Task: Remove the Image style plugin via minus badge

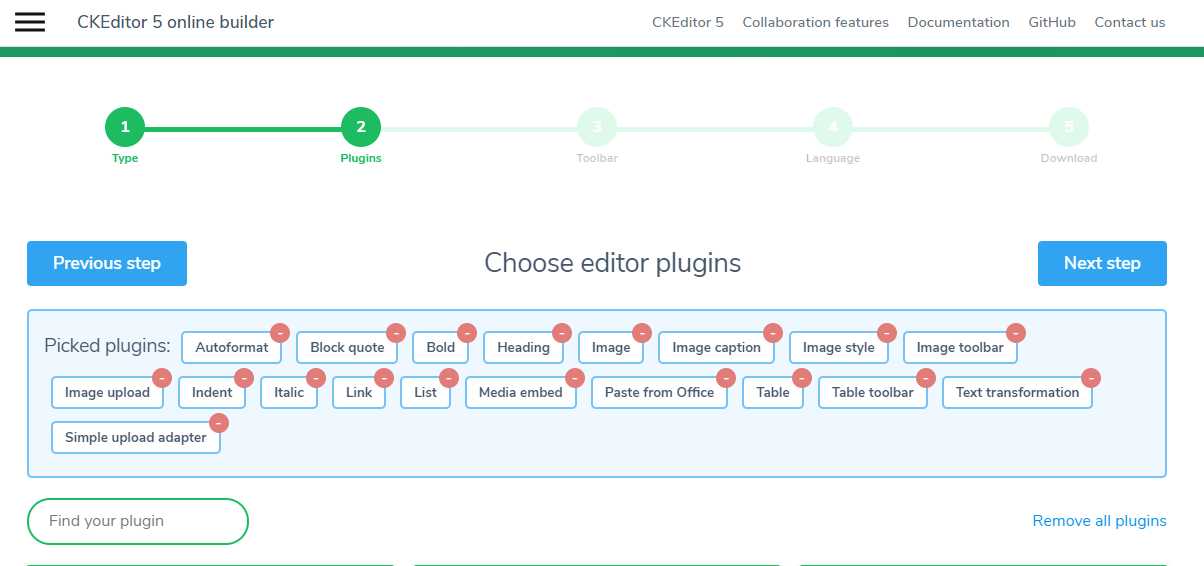Action: (887, 333)
